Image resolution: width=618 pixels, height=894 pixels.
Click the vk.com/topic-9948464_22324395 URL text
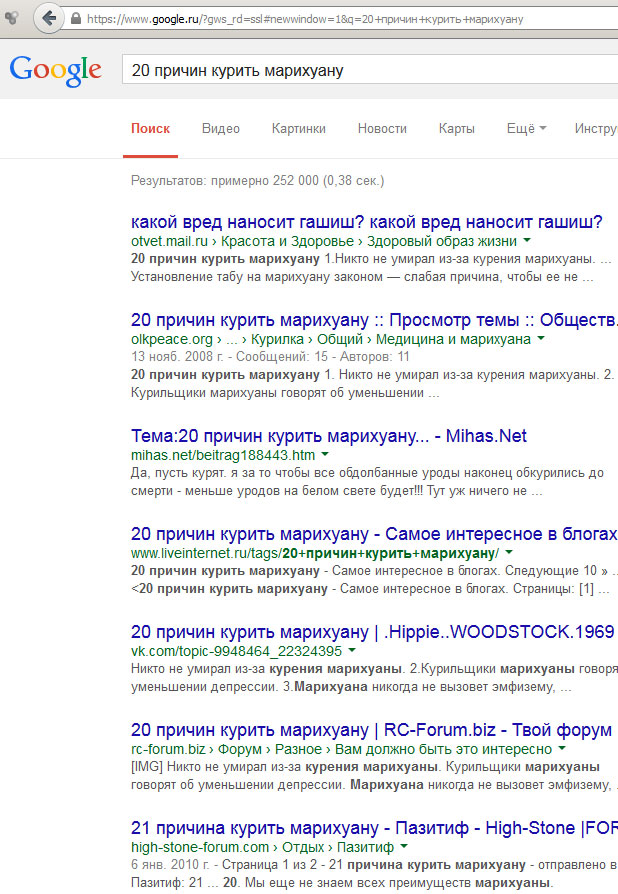(x=237, y=651)
